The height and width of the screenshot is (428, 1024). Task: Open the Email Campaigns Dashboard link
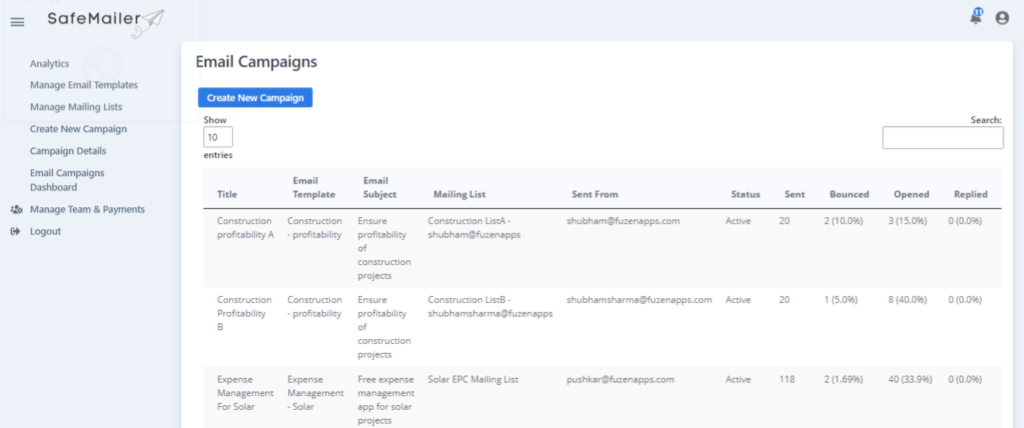67,180
